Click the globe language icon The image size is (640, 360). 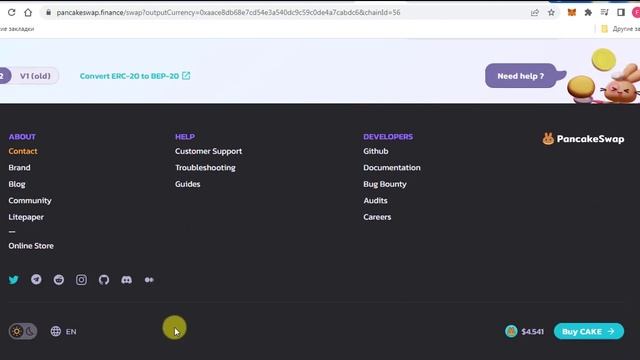tap(56, 331)
